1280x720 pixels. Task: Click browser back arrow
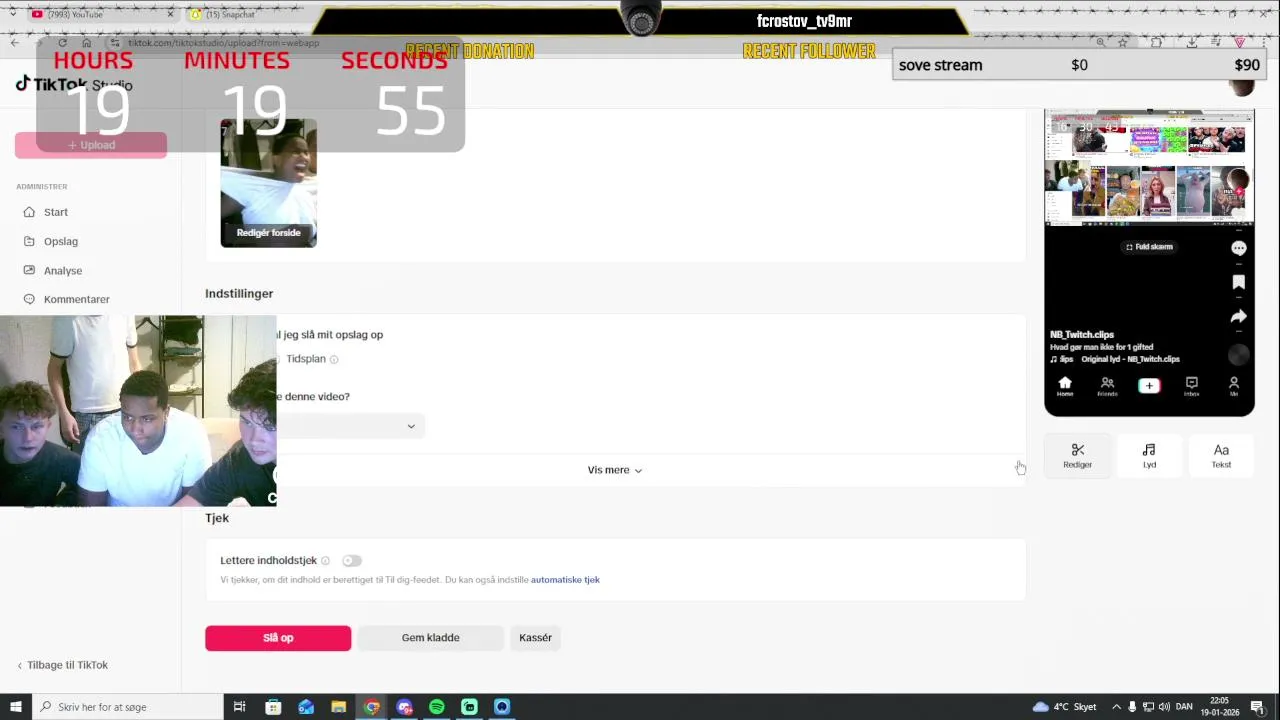pyautogui.click(x=15, y=43)
